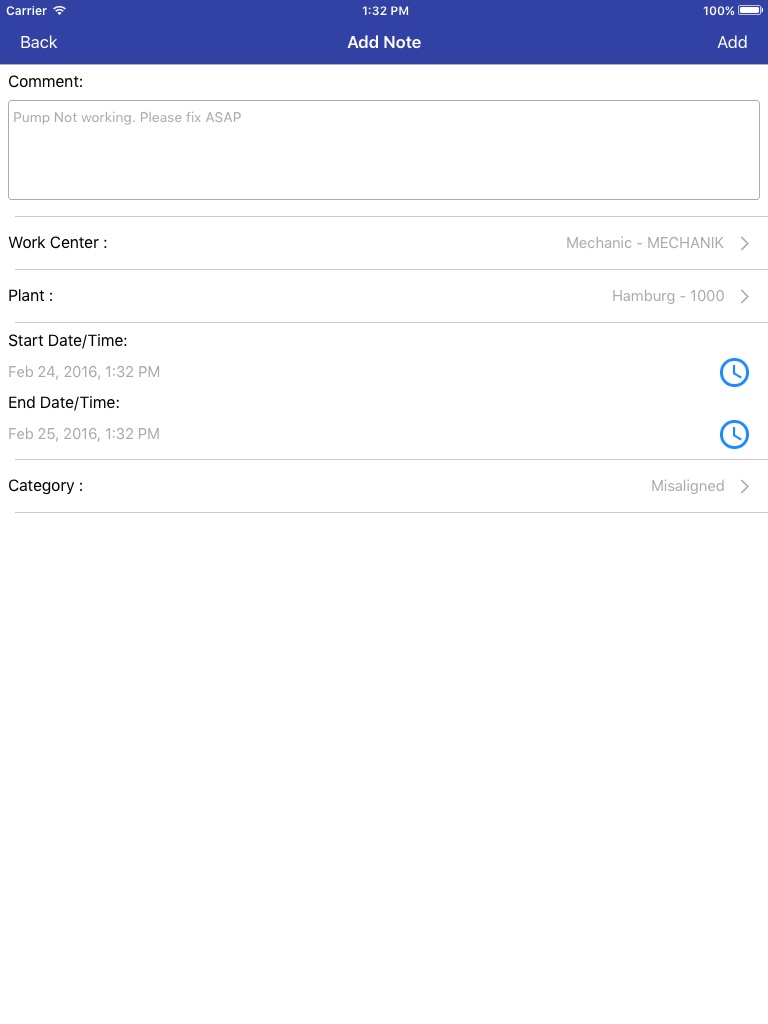Tap the Wi-Fi status icon

click(60, 11)
